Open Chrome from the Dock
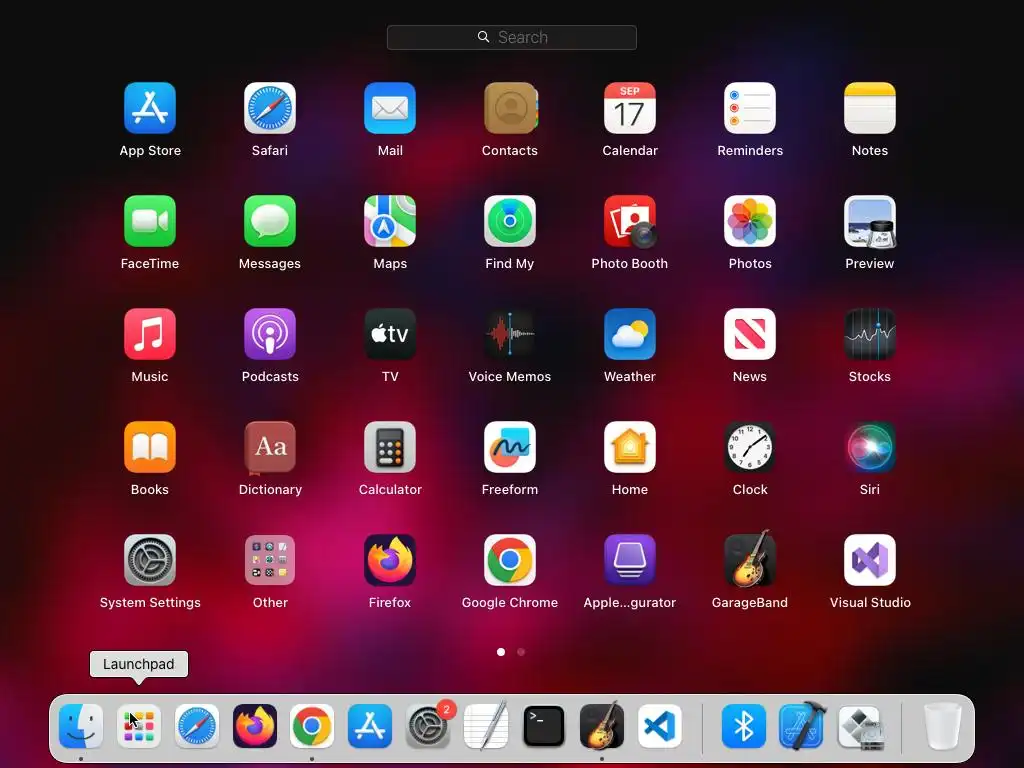Viewport: 1024px width, 768px height. coord(312,726)
